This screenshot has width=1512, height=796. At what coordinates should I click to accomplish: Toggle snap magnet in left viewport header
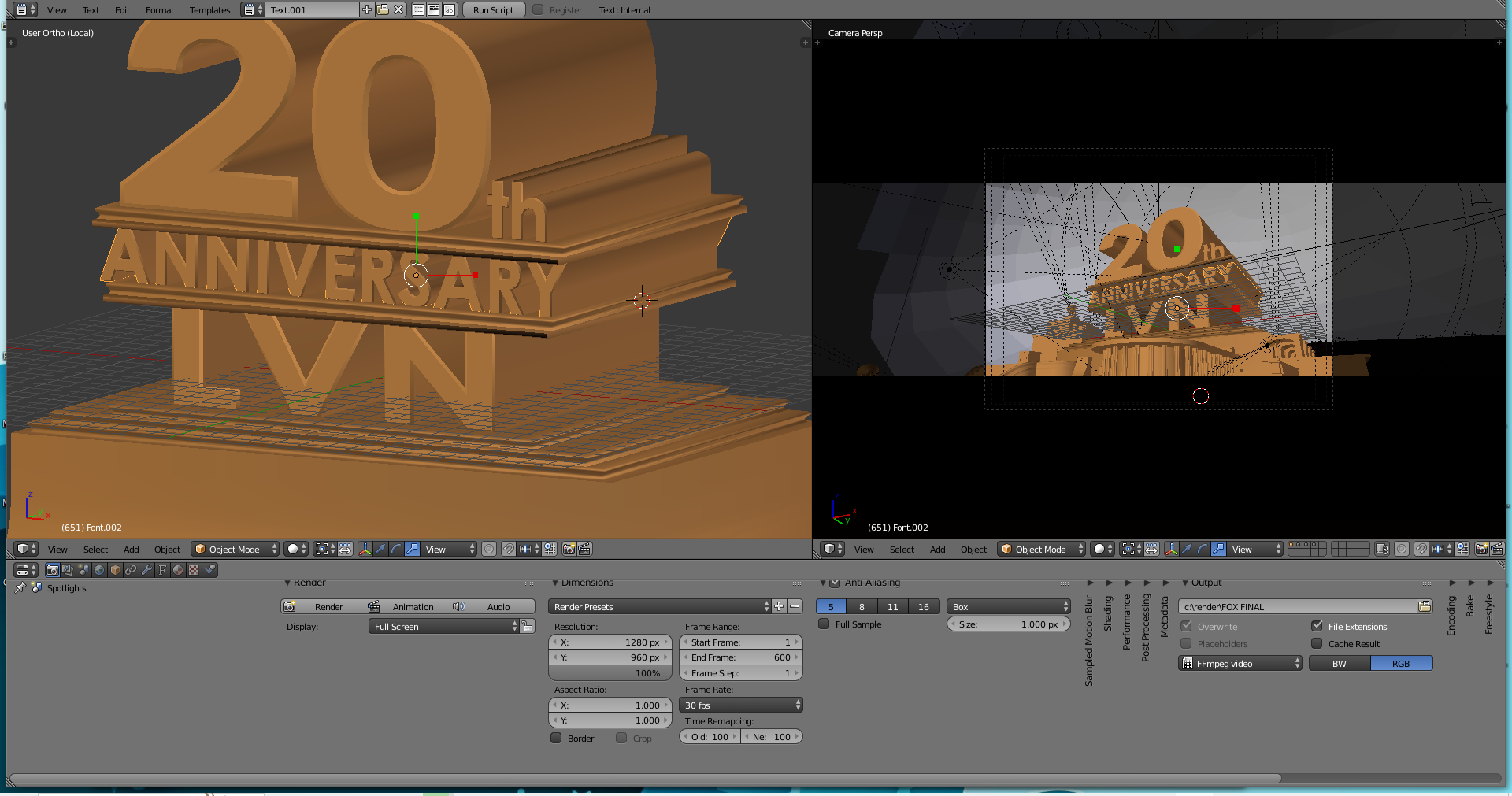(509, 549)
